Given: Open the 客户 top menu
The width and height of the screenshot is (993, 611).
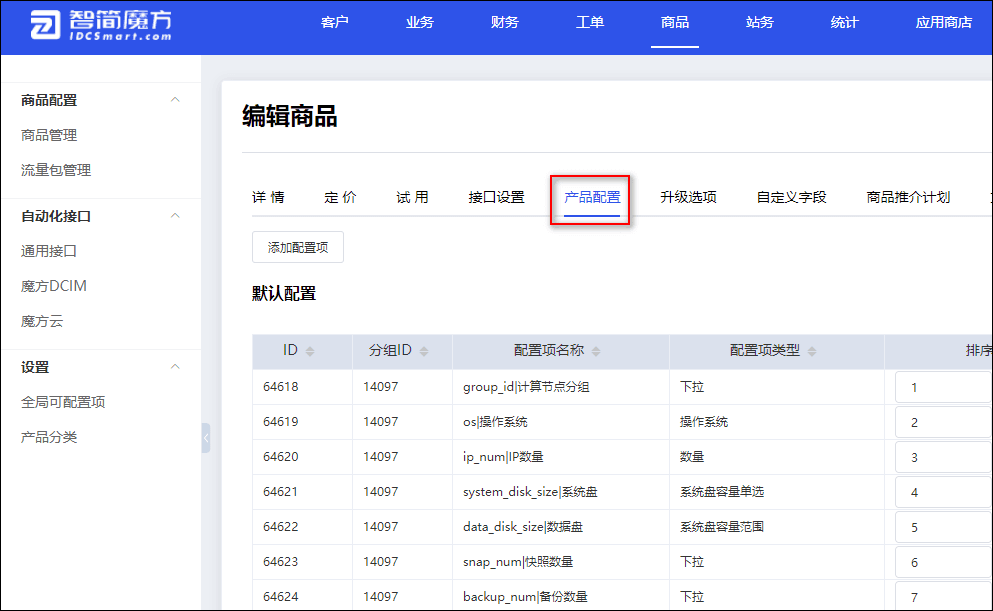Looking at the screenshot, I should pyautogui.click(x=334, y=23).
